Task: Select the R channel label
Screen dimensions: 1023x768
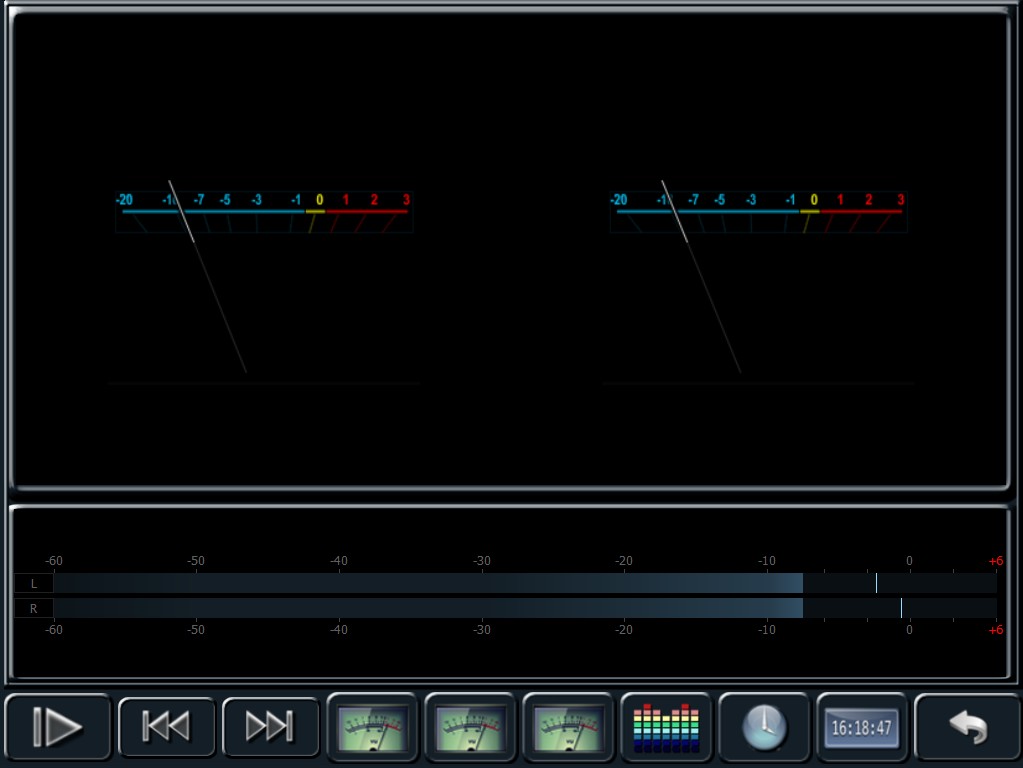Action: point(34,608)
